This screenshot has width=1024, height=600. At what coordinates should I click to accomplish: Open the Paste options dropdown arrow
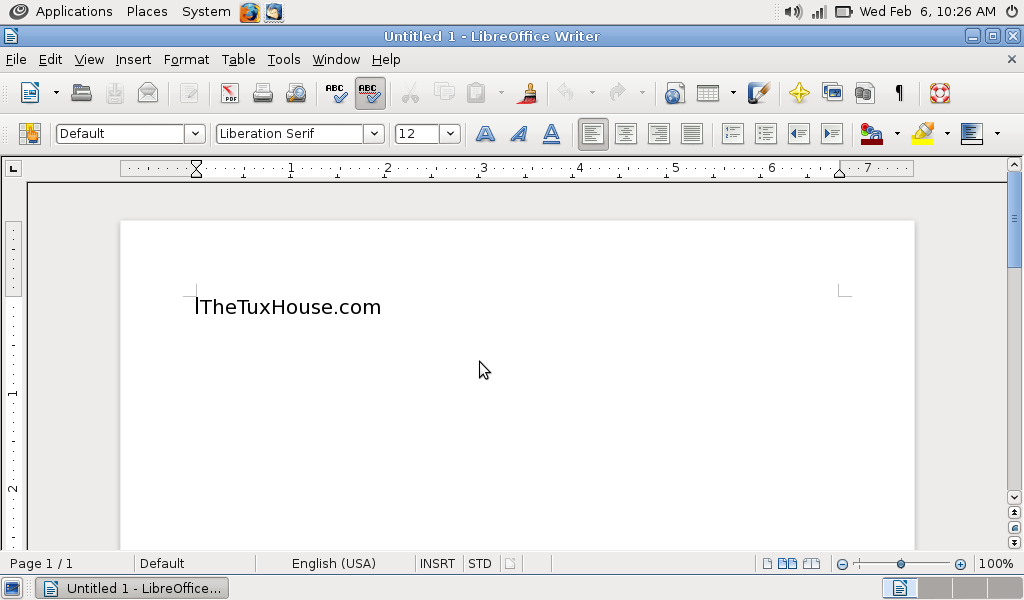[x=502, y=93]
